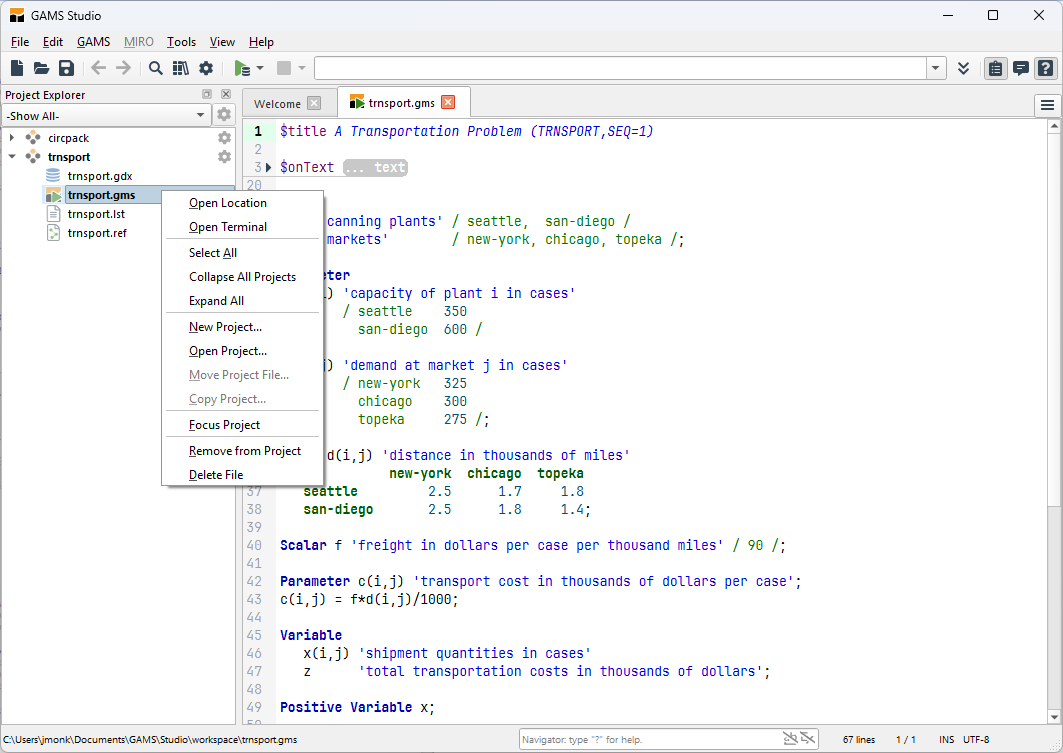Click the Run GAMS play button

point(241,68)
